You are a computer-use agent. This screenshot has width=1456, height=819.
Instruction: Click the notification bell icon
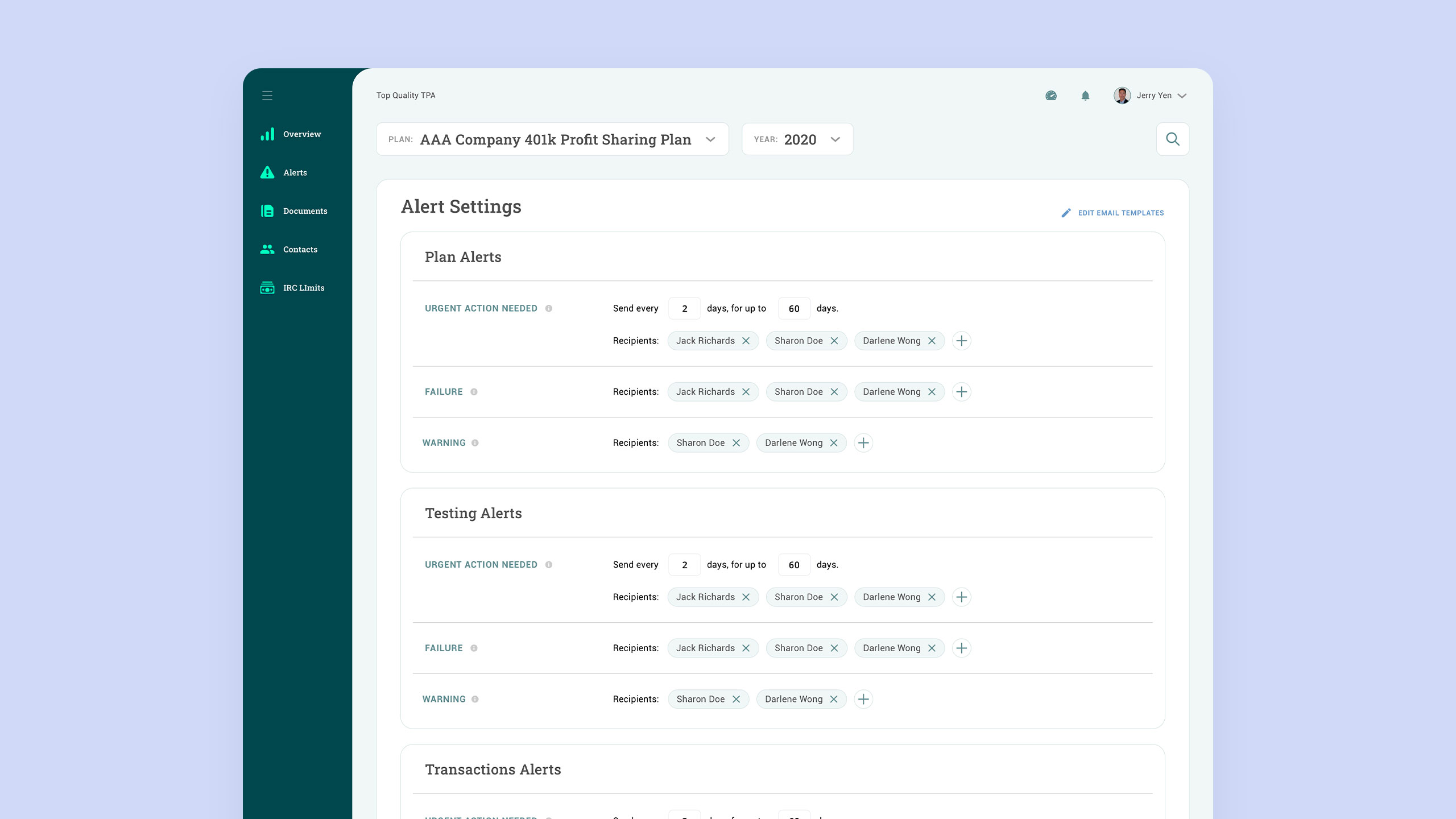[1085, 96]
